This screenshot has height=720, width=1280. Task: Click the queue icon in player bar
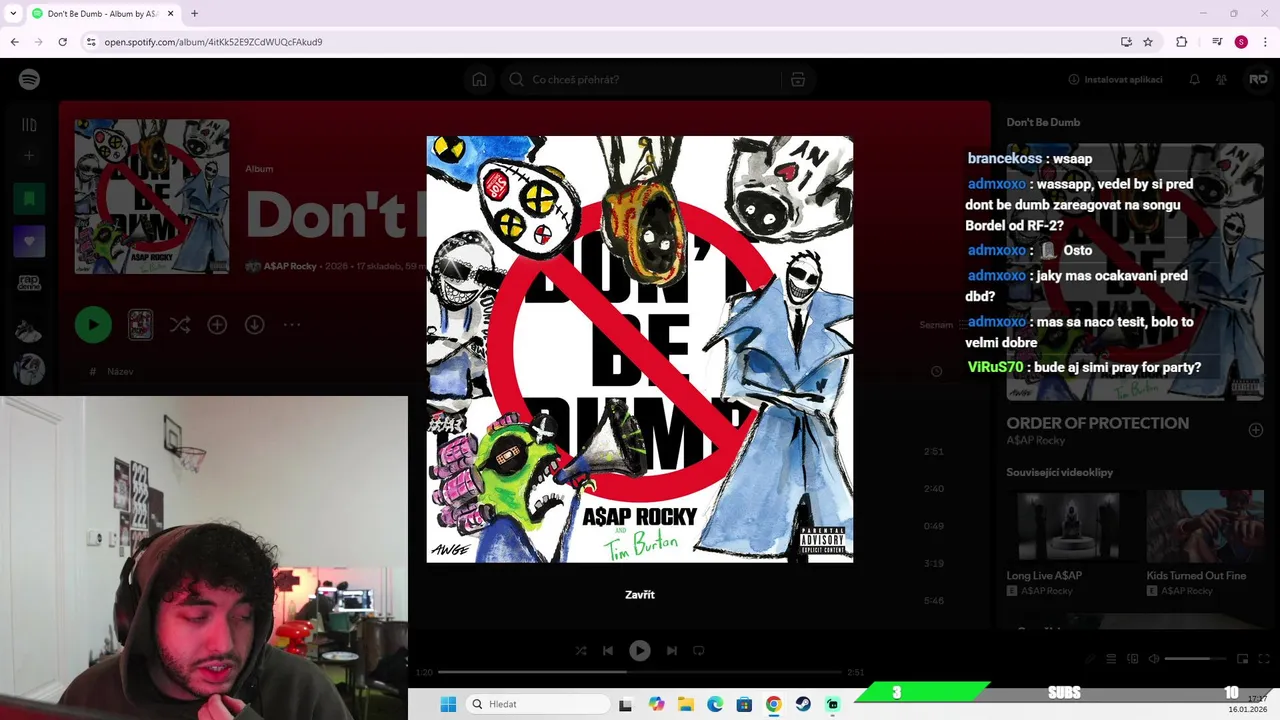click(1111, 659)
